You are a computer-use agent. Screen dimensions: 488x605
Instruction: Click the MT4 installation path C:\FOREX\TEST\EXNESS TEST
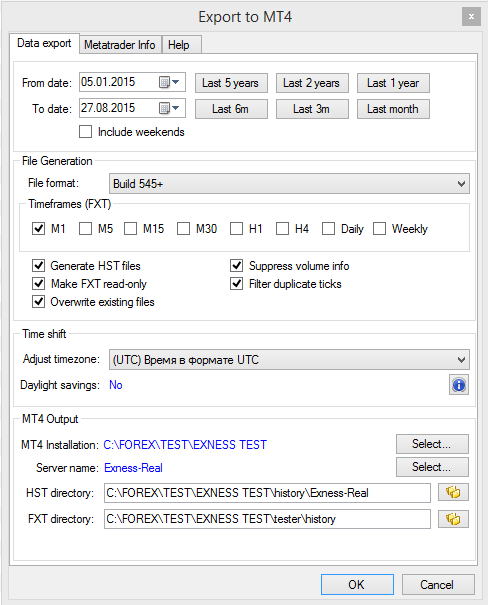(185, 444)
